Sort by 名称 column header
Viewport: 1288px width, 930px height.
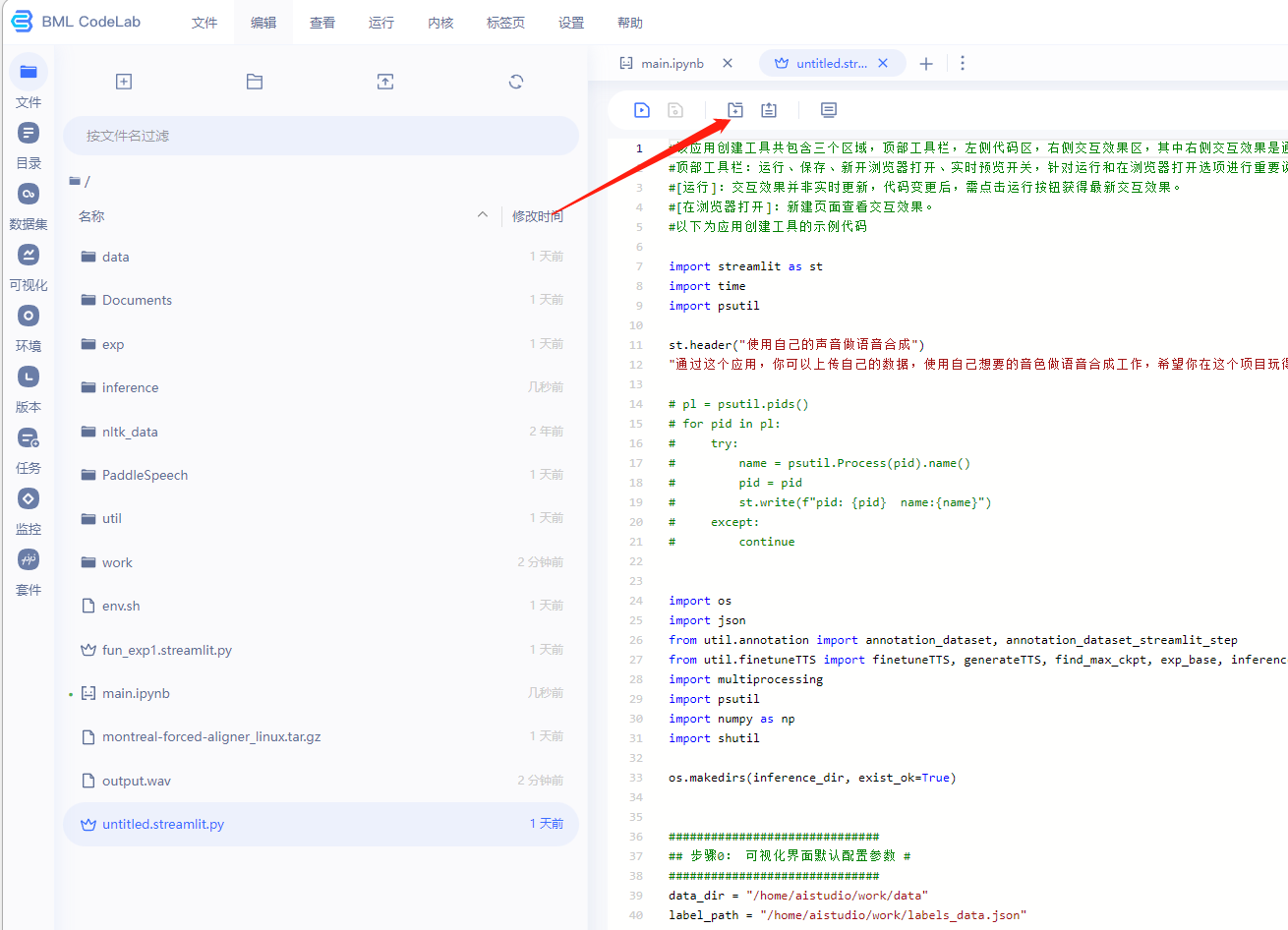(x=91, y=216)
